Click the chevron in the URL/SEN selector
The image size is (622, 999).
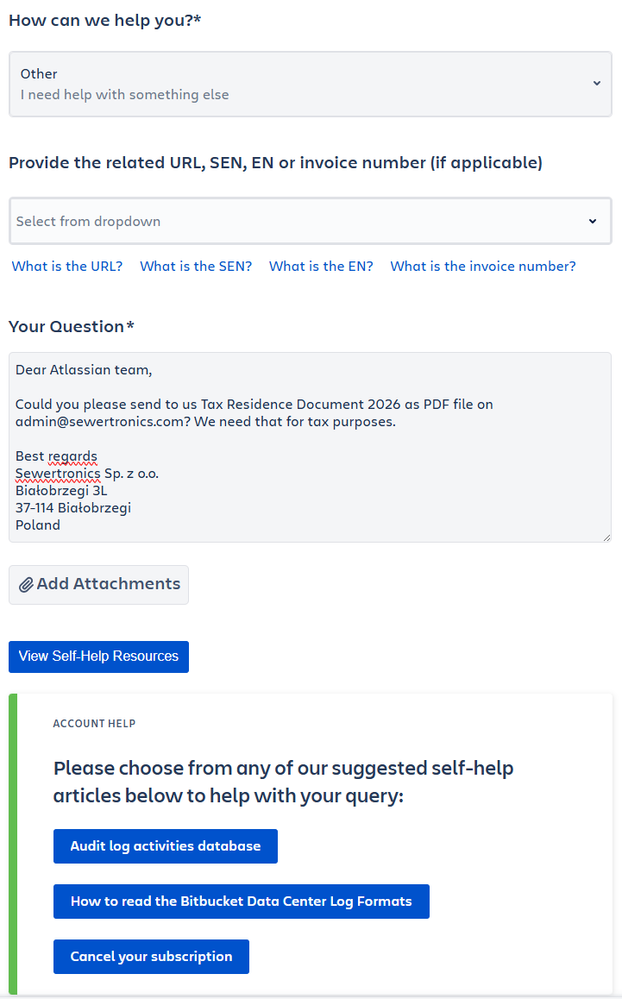[593, 221]
